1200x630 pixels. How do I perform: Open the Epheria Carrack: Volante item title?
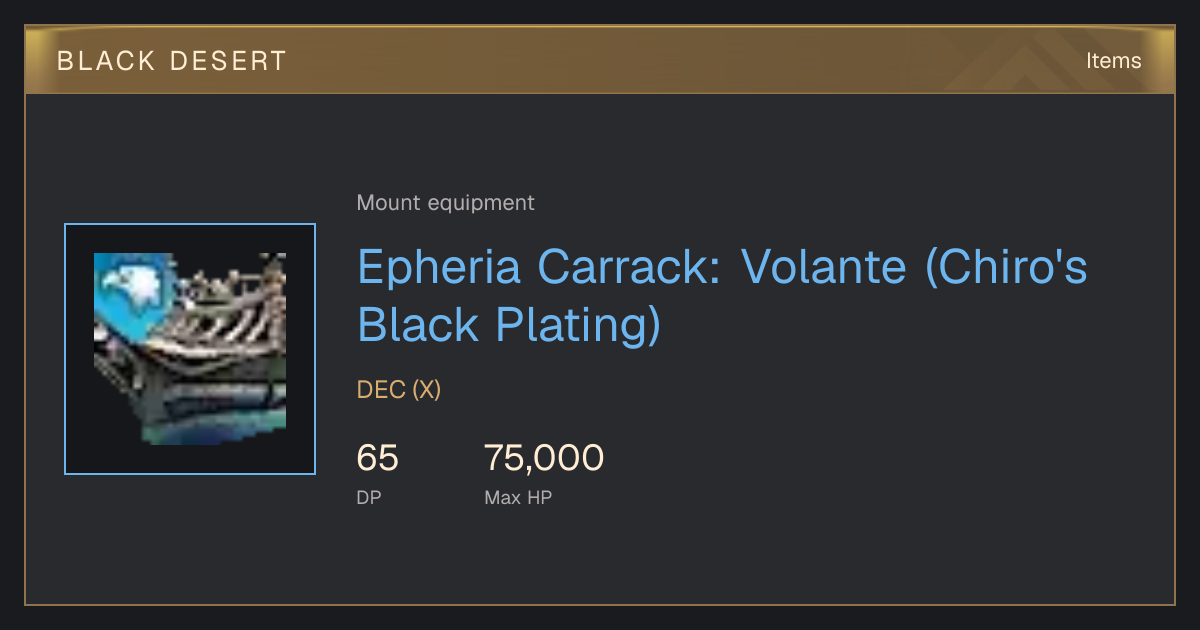click(x=722, y=296)
